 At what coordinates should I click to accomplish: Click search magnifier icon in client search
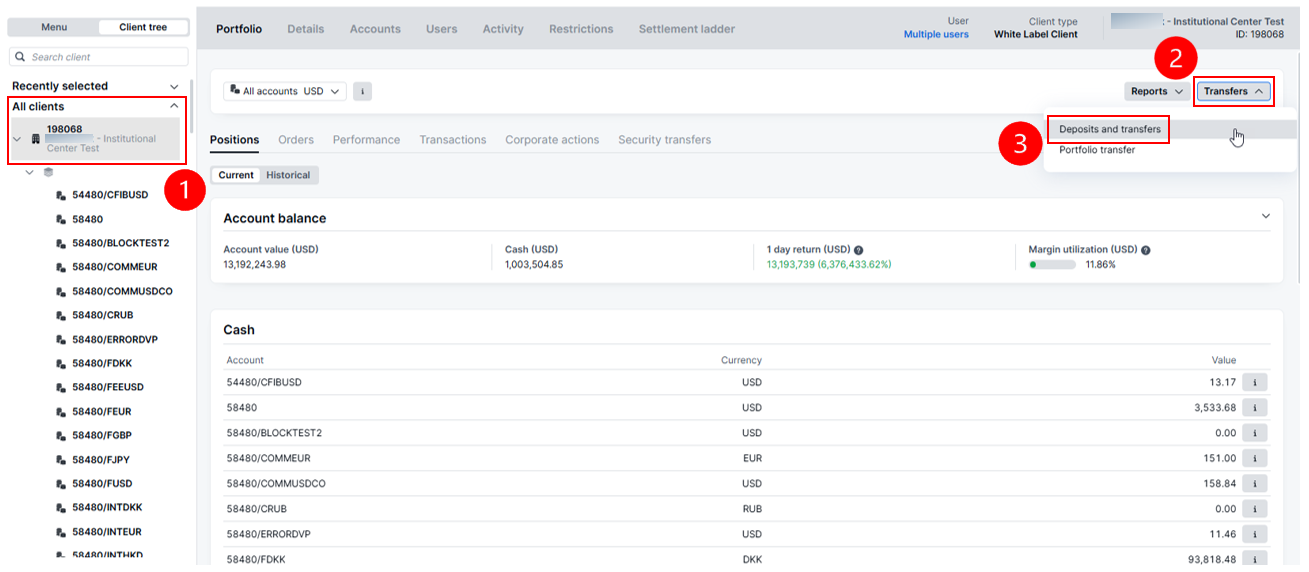coord(20,57)
